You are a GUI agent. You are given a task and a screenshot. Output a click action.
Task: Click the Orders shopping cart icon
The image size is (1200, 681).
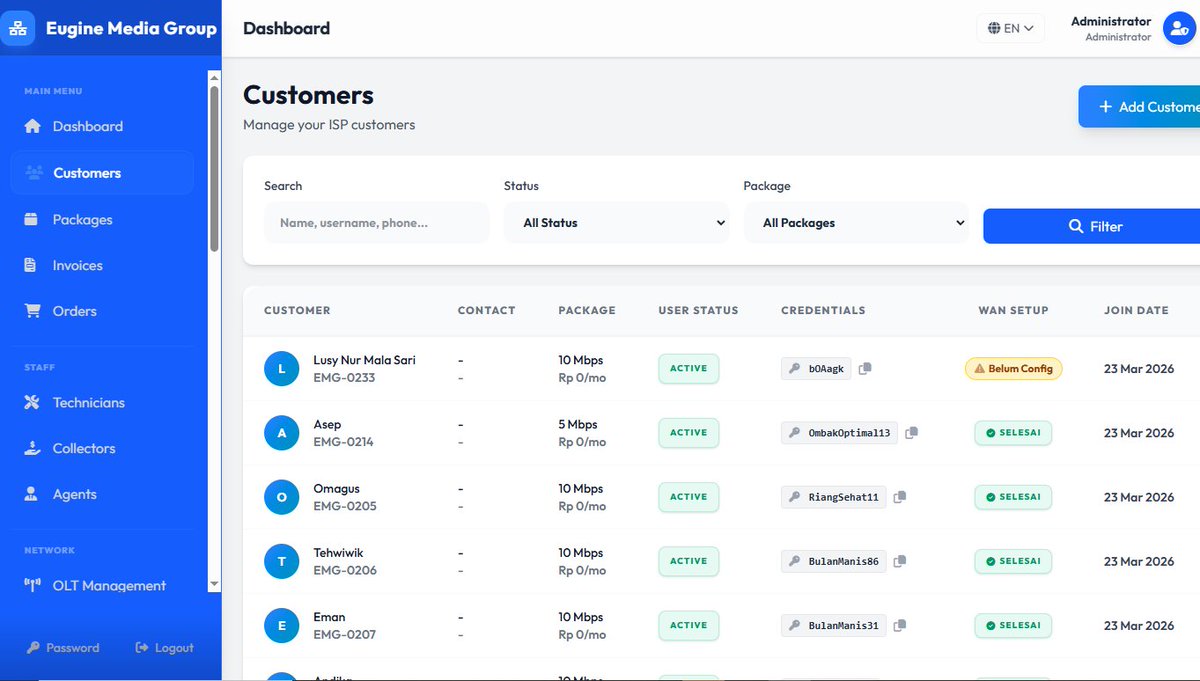[32, 311]
